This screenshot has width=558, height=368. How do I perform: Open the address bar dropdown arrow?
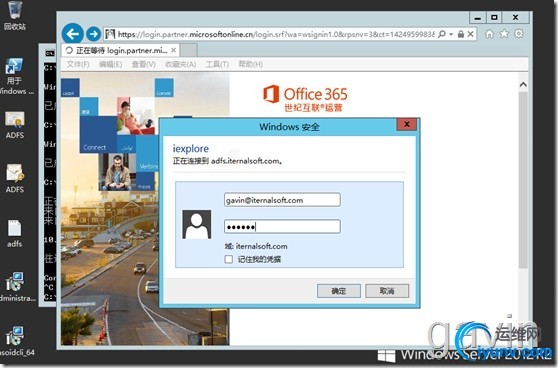coord(451,34)
